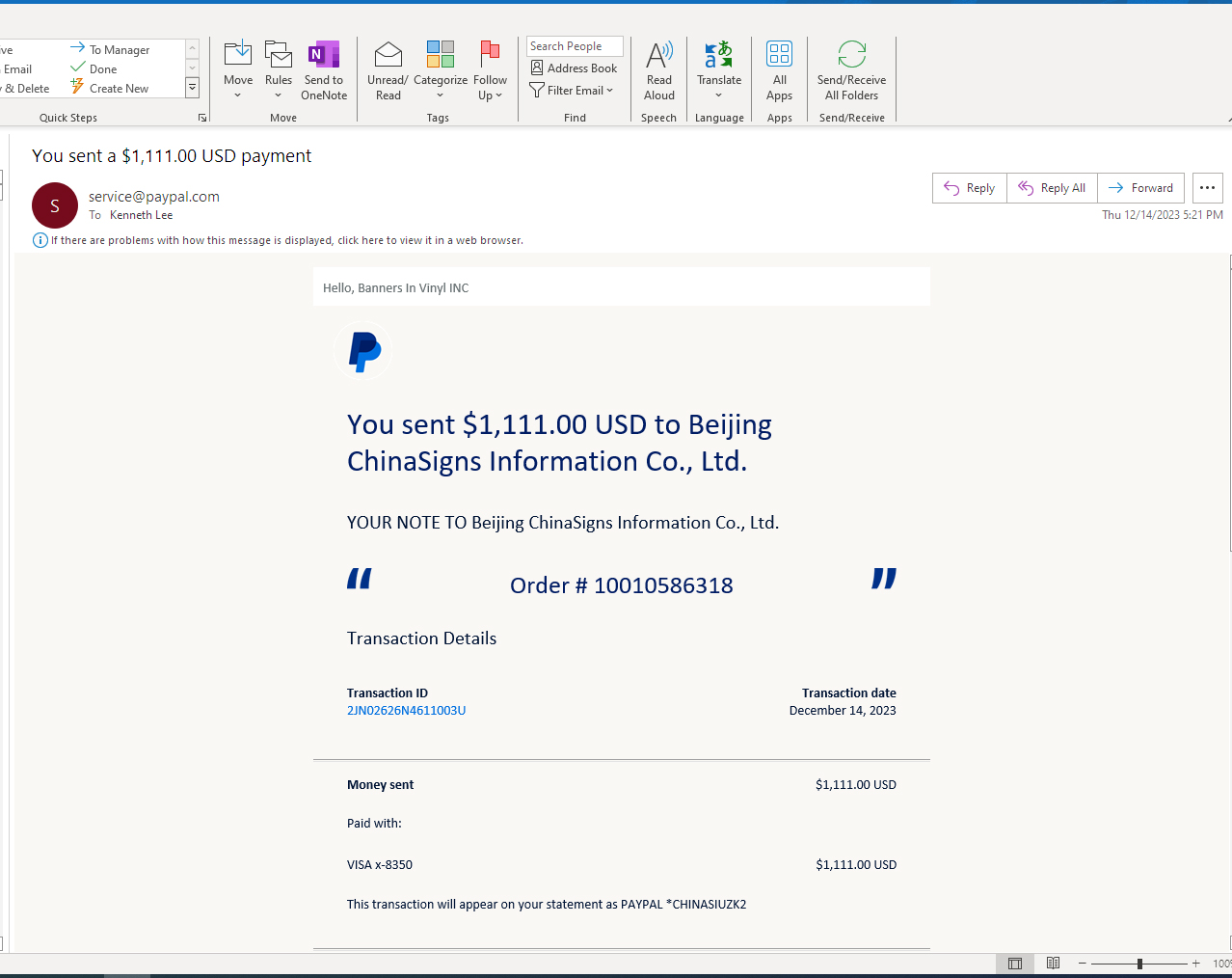Click the Money sent amount $1,111.00 USD

[x=856, y=785]
